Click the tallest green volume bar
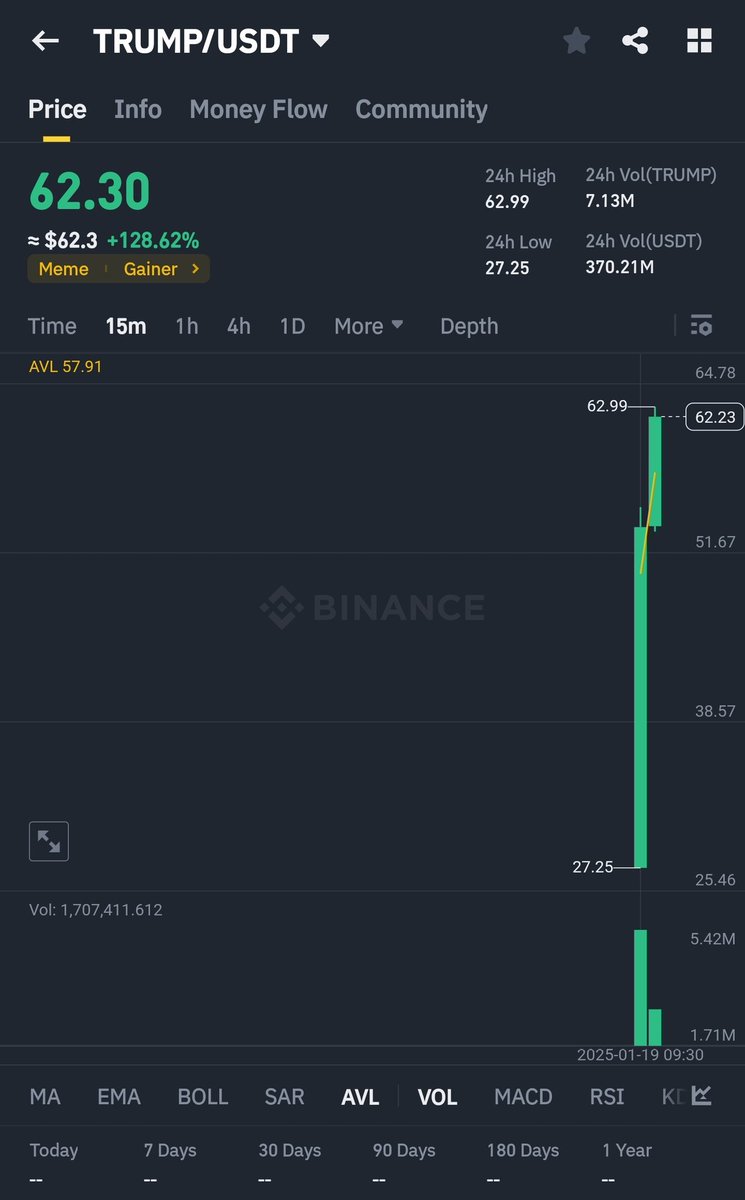This screenshot has width=745, height=1200. [641, 987]
